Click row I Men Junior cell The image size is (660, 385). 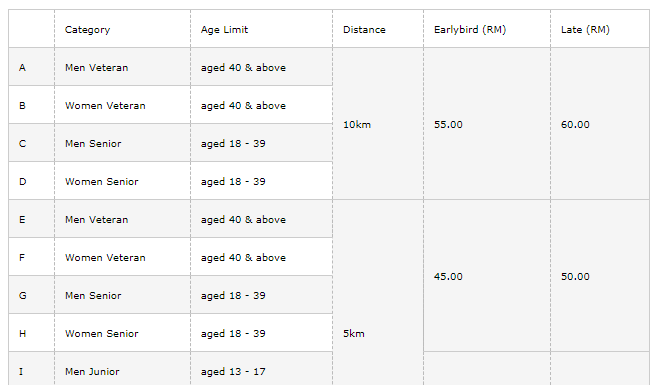[x=122, y=369]
